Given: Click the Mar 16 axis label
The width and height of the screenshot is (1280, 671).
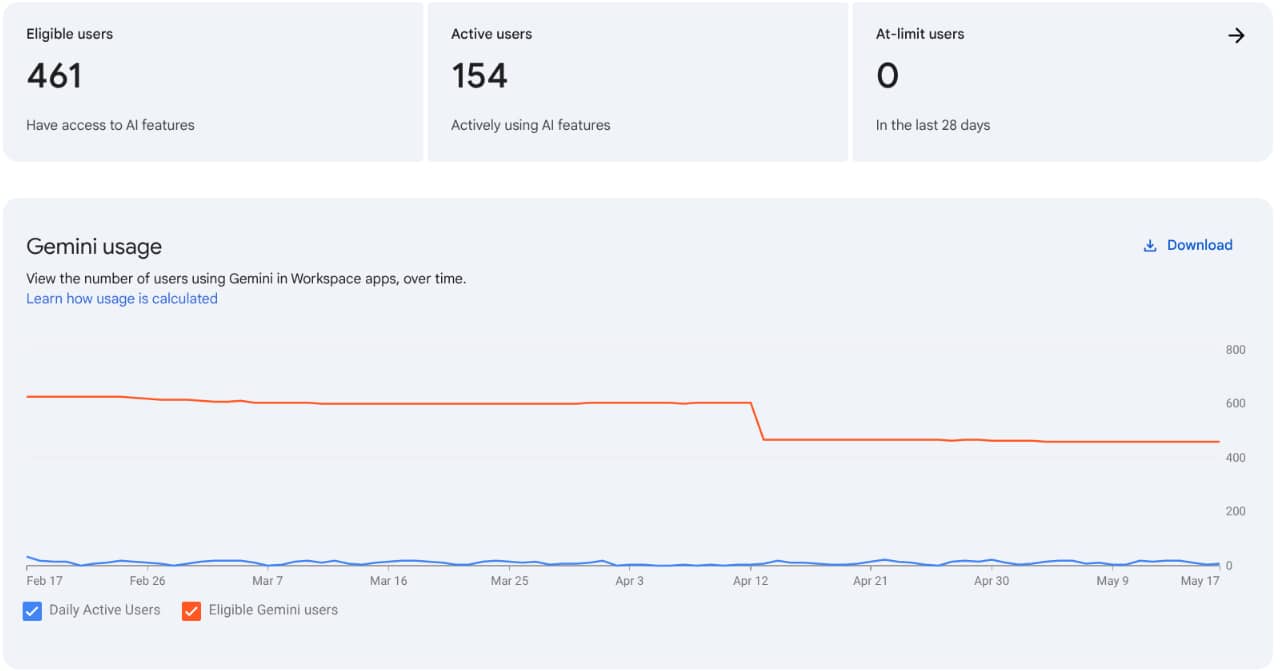Looking at the screenshot, I should click(388, 580).
